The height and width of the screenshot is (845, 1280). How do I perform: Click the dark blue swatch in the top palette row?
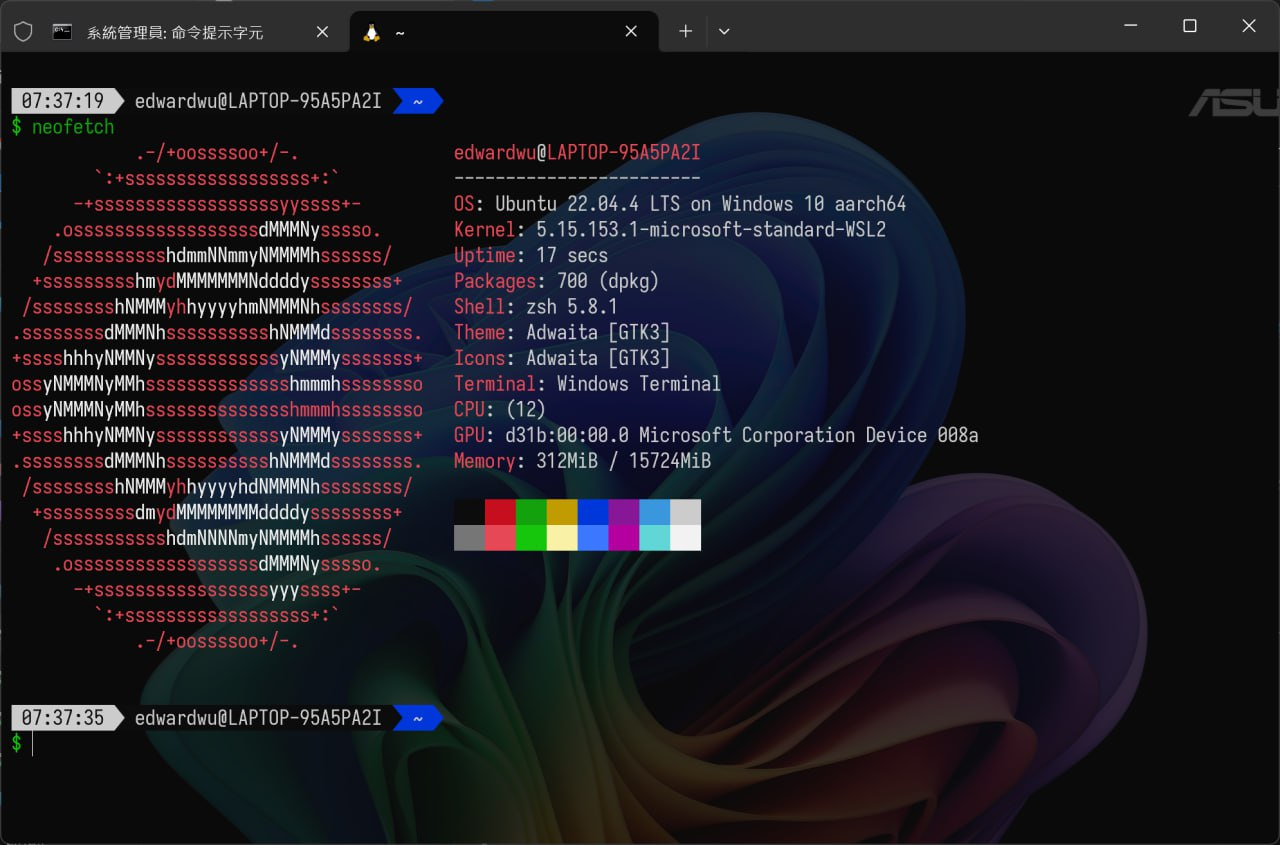pyautogui.click(x=593, y=512)
